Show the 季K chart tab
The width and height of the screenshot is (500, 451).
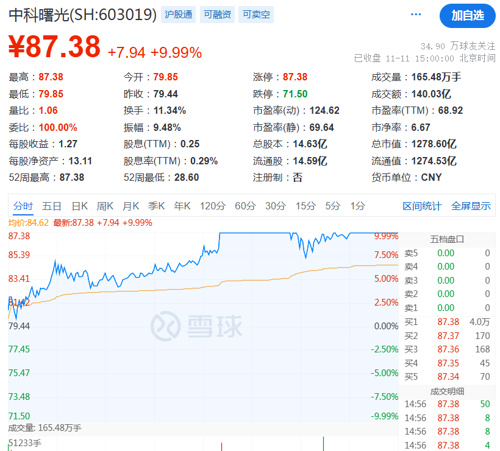pos(156,206)
